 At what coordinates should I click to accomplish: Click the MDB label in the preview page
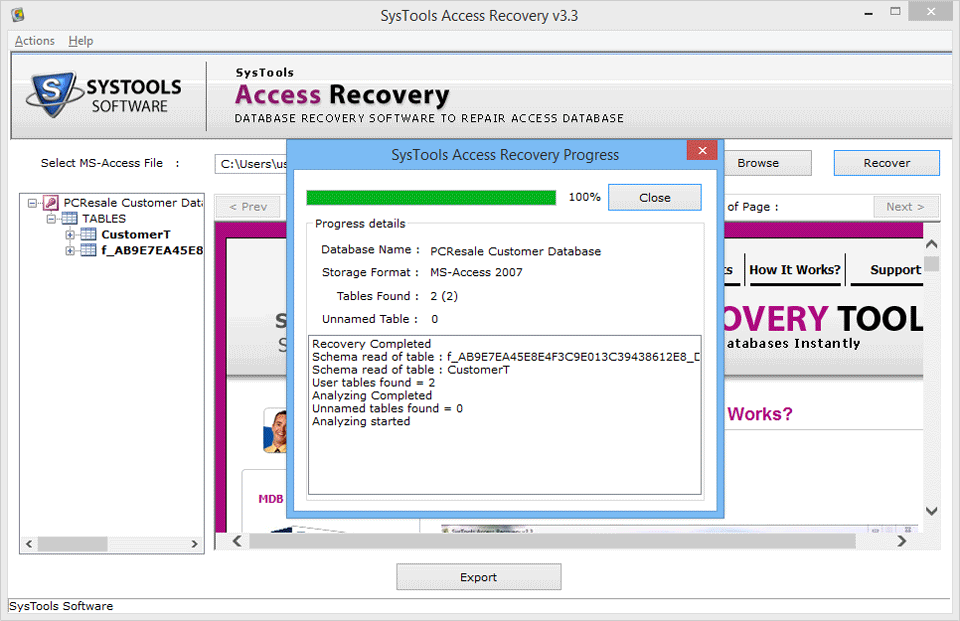(x=271, y=499)
